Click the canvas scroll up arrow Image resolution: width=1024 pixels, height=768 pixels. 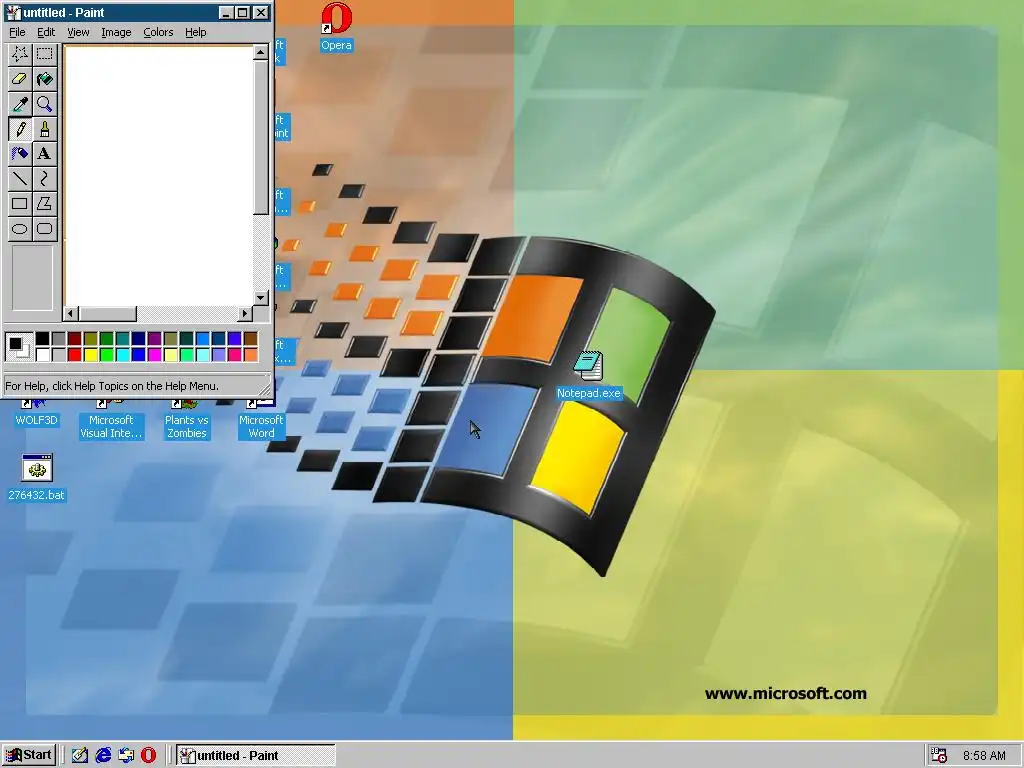(261, 52)
